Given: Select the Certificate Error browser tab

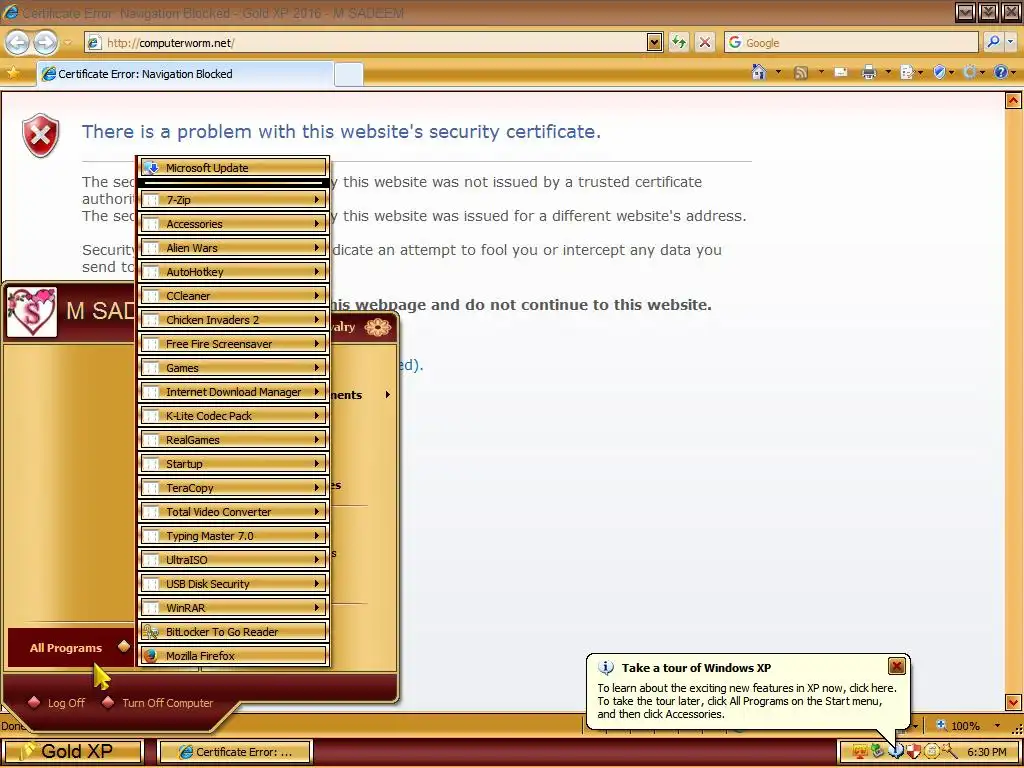Looking at the screenshot, I should click(185, 74).
